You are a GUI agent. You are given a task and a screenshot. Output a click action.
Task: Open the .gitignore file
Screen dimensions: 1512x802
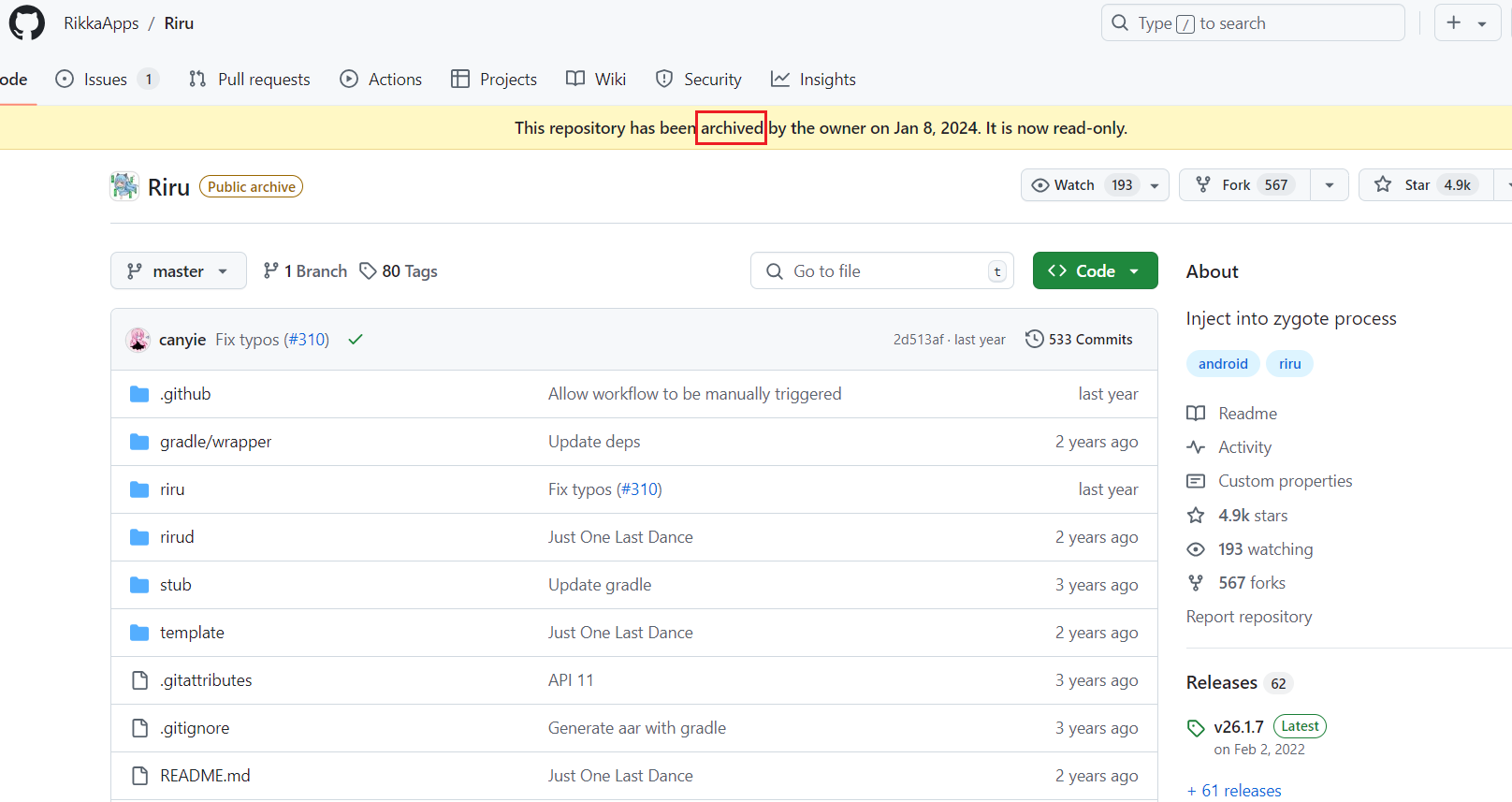(195, 728)
